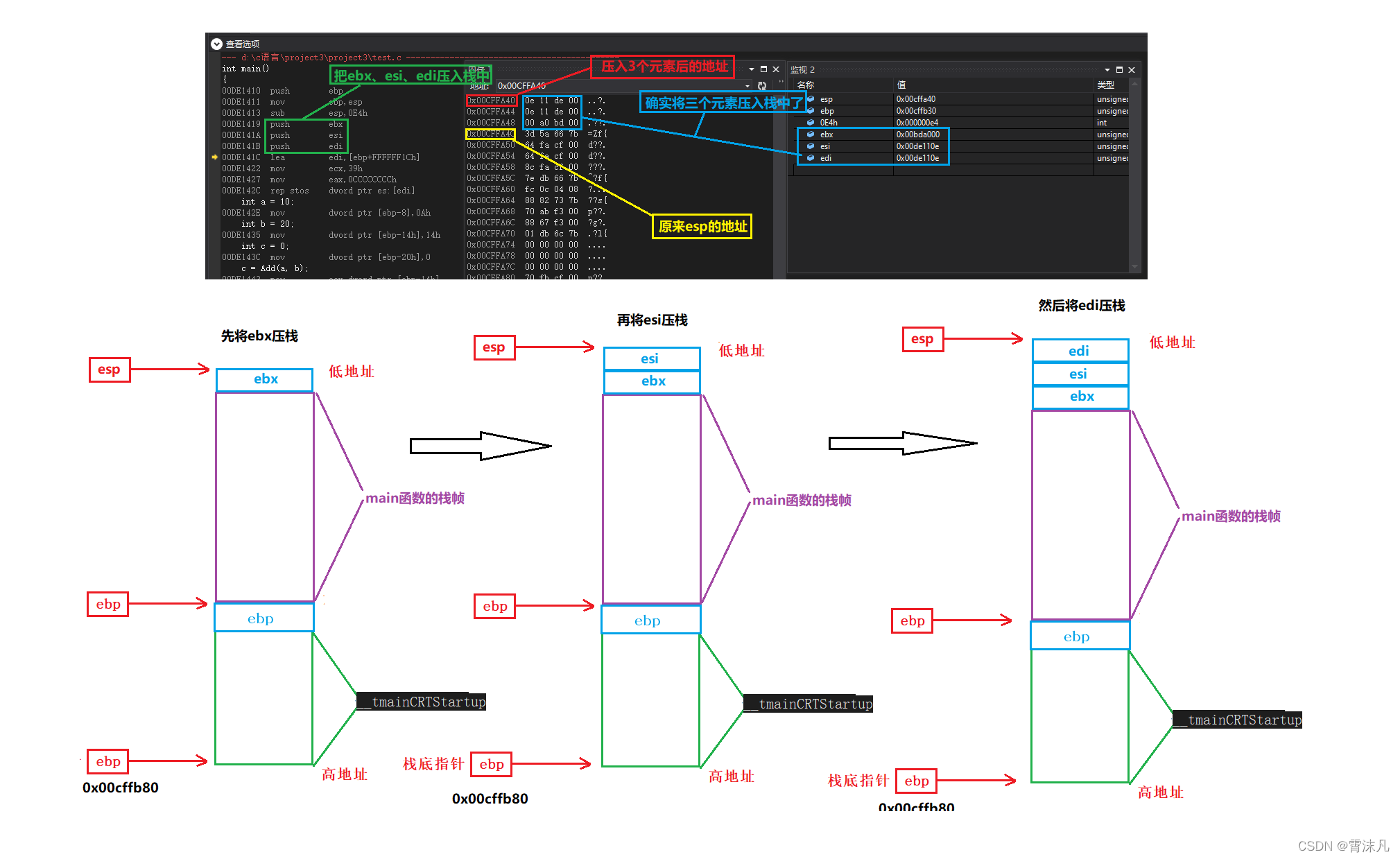Click the esp variable icon in watch
Image resolution: width=1400 pixels, height=859 pixels.
810,99
